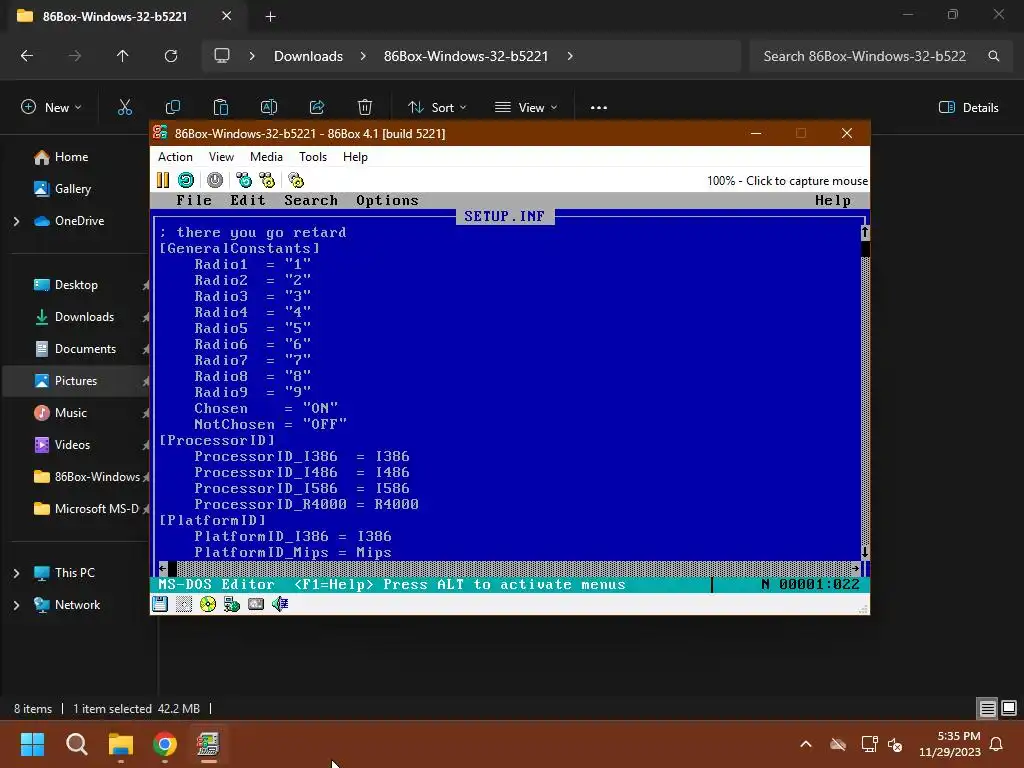Click the network status icon in 86Box

pyautogui.click(x=232, y=604)
